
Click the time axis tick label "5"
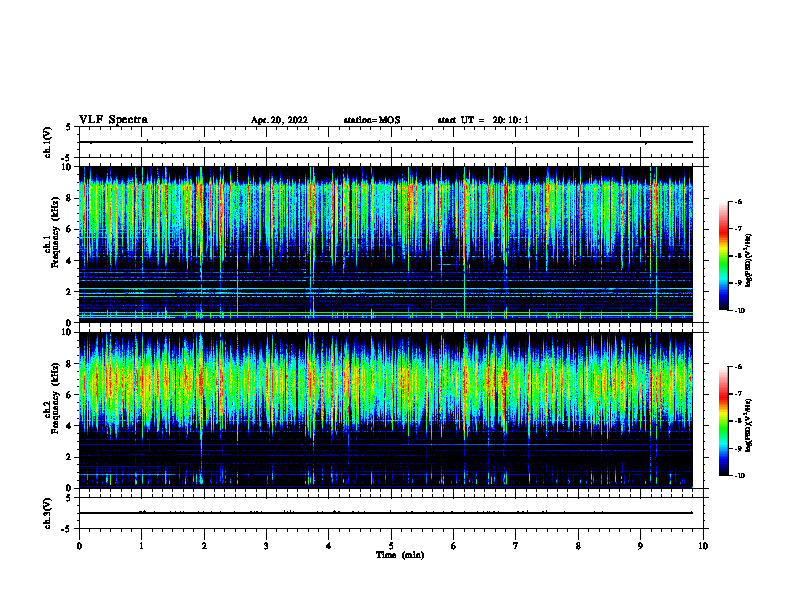point(391,546)
